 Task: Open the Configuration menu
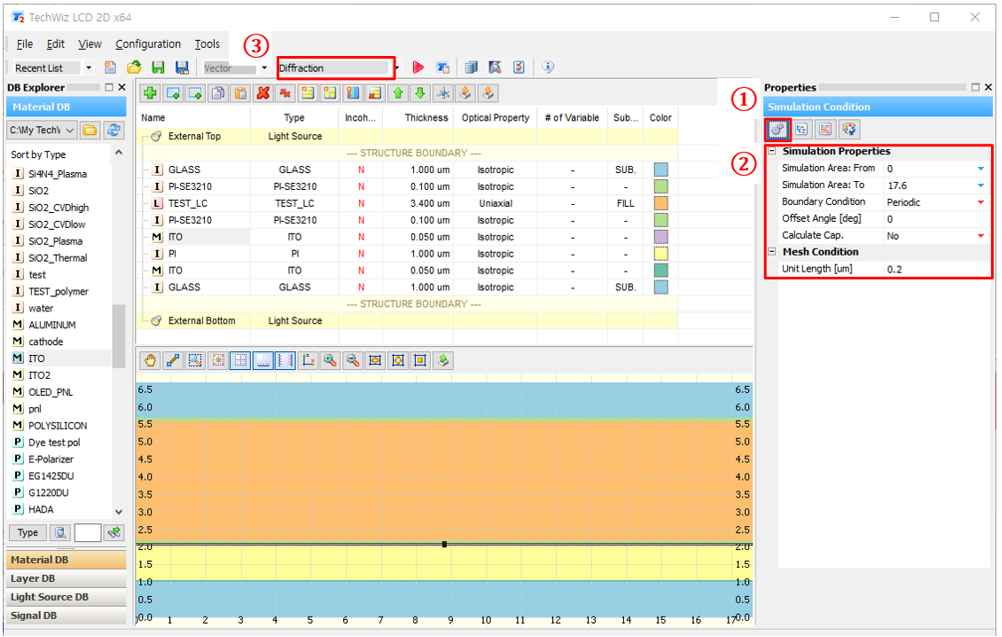tap(148, 44)
